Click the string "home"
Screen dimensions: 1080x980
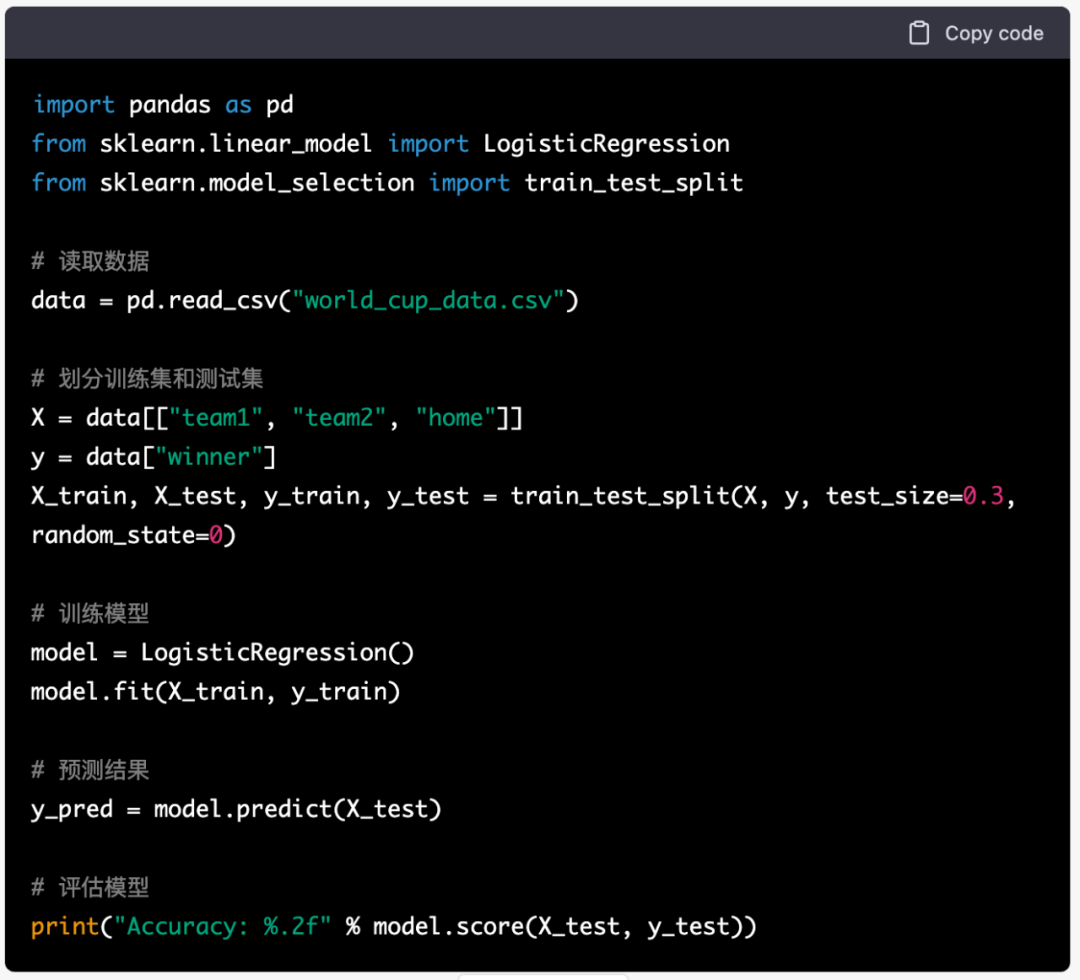pos(455,418)
